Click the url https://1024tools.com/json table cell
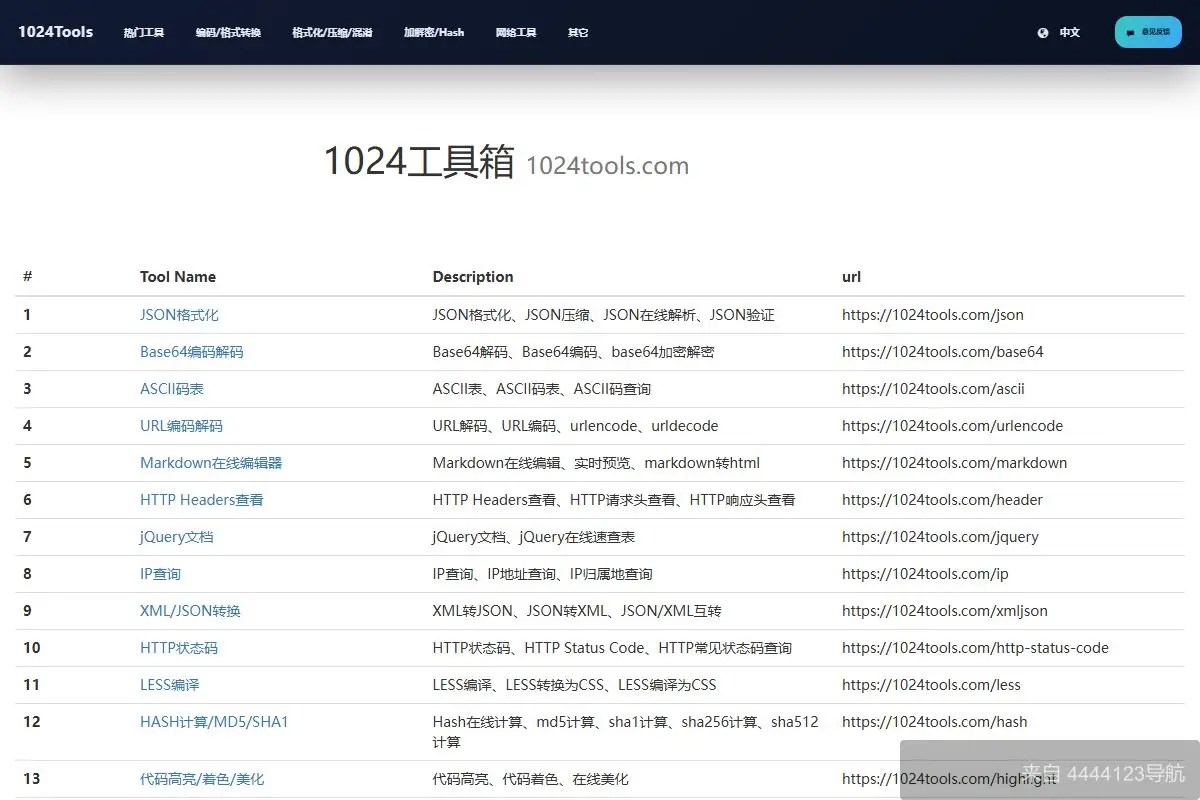 (933, 314)
